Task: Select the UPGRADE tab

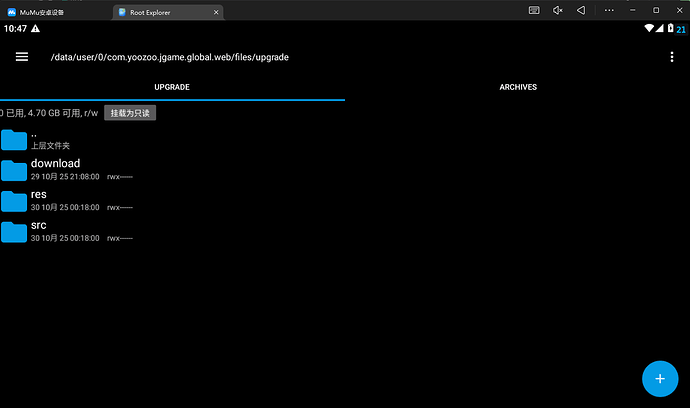Action: [172, 87]
